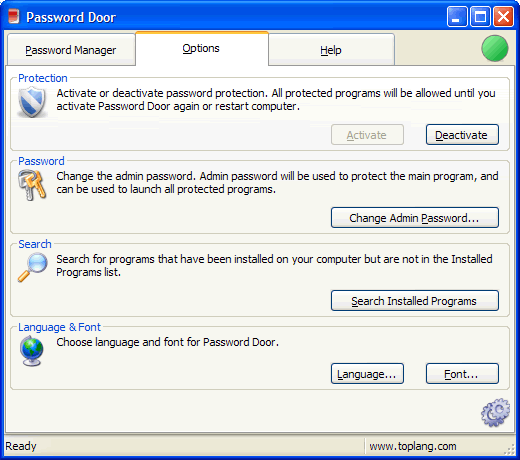This screenshot has height=460, width=520.
Task: Deactivate password protection
Action: (462, 135)
